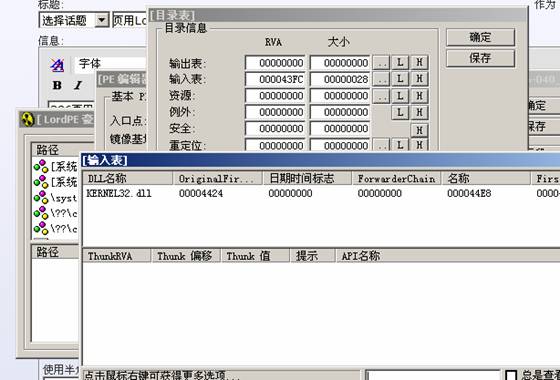Viewport: 560px width, 380px height.
Task: Click the 输出表 RVA field
Action: coord(275,63)
